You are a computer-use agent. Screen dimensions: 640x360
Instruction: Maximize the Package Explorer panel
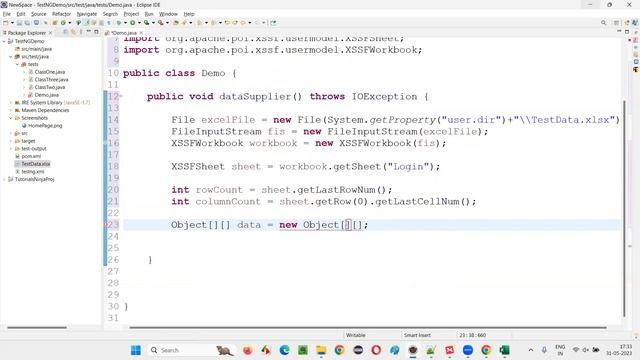(96, 32)
